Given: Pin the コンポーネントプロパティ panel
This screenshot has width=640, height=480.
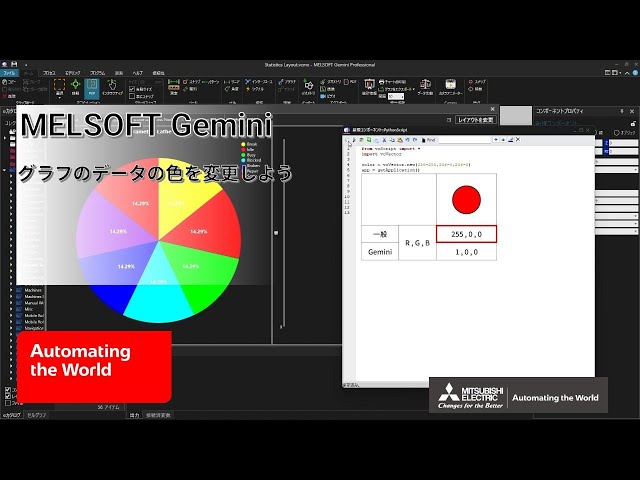Looking at the screenshot, I should click(x=622, y=111).
